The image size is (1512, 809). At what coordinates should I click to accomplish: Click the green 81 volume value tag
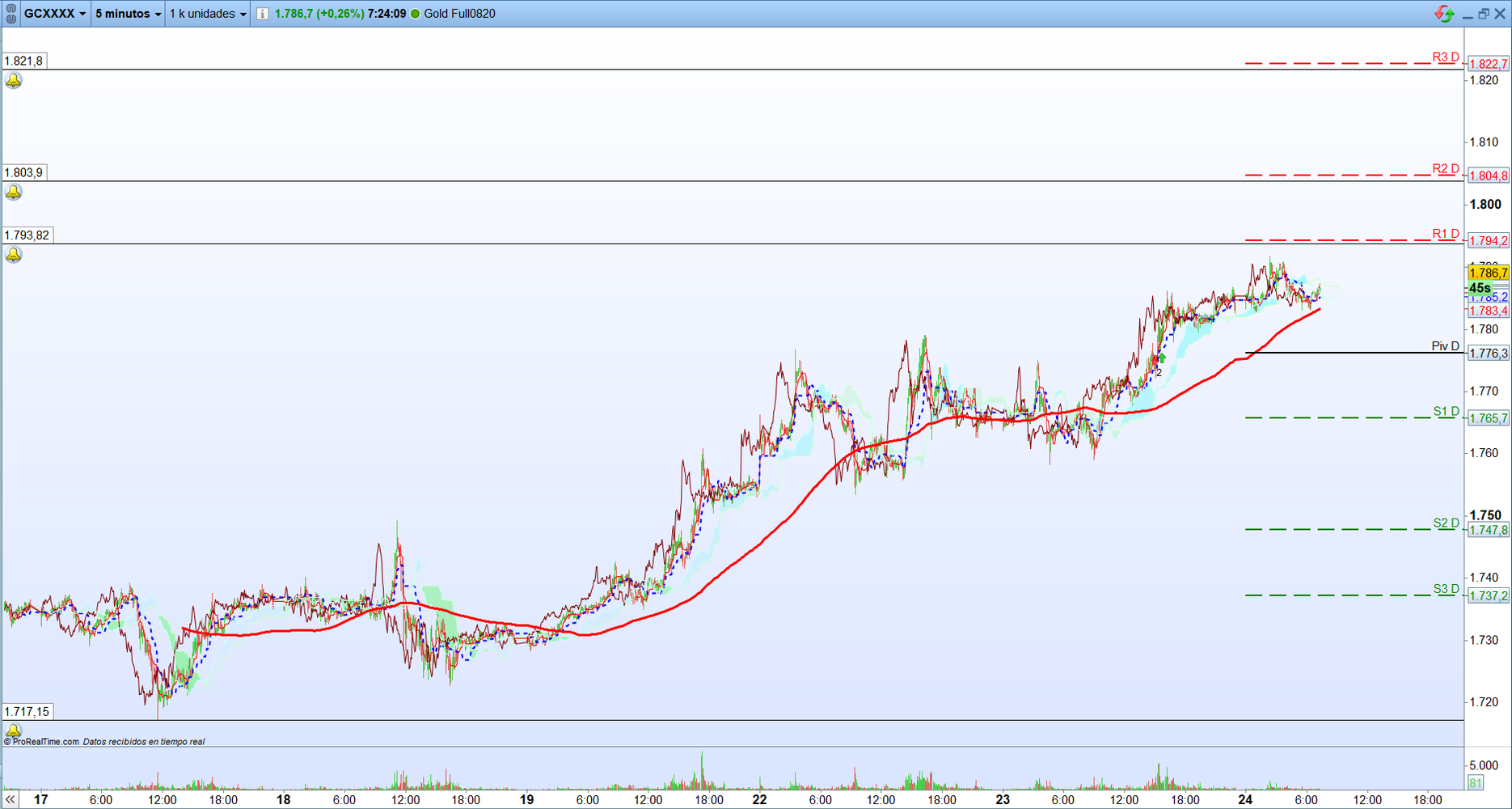click(1476, 783)
